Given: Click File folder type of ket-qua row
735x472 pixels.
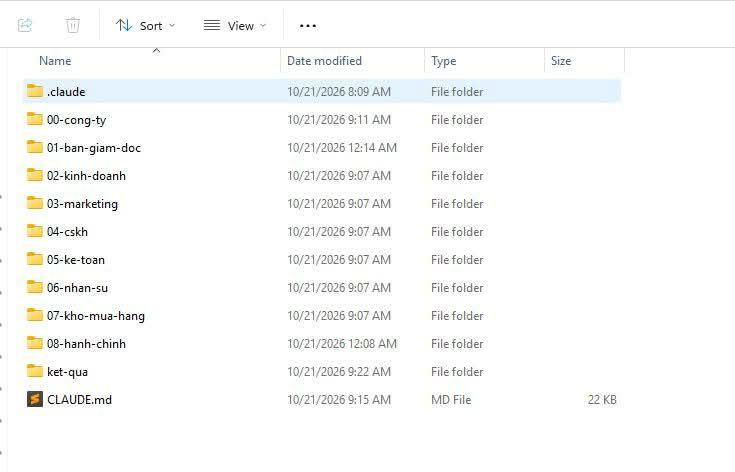Looking at the screenshot, I should coord(457,372).
